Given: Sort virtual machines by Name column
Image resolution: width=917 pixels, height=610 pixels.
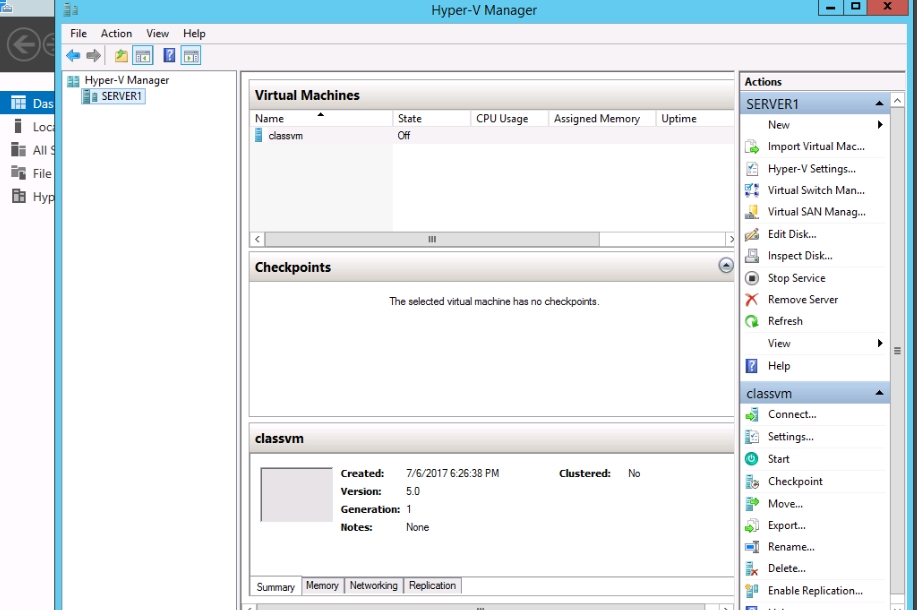Looking at the screenshot, I should 321,119.
